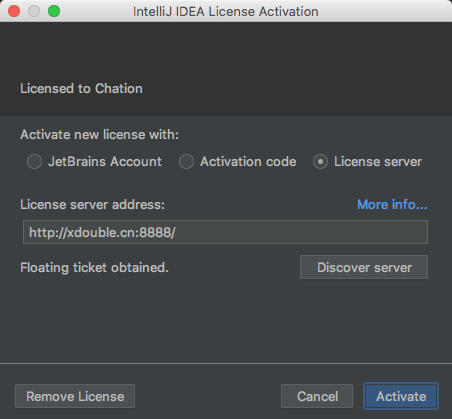Open the More info... link

392,204
